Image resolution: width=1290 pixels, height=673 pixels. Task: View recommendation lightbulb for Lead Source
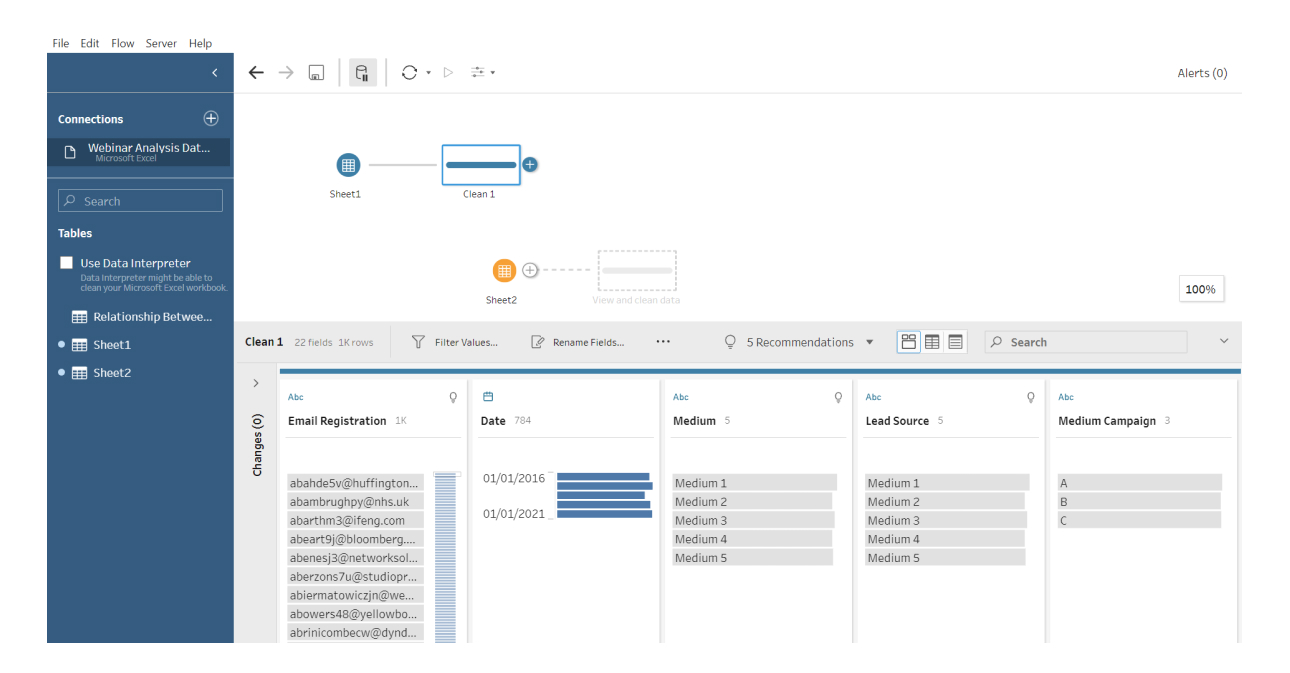click(x=1031, y=397)
